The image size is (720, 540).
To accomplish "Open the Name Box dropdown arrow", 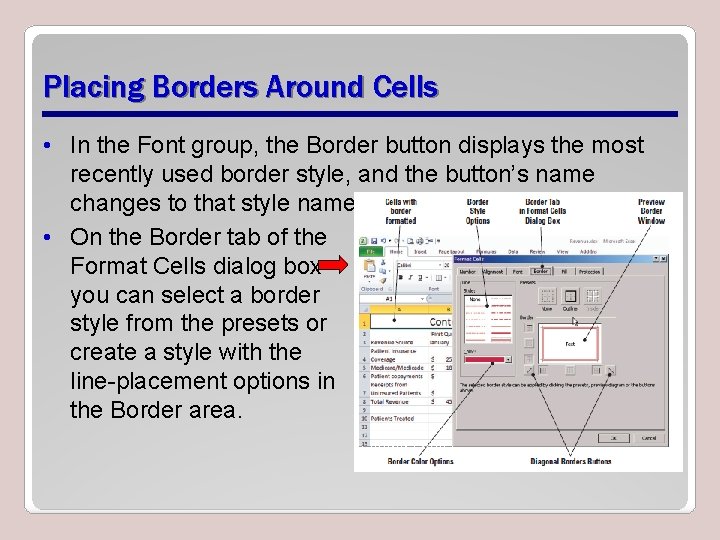I will coord(422,299).
